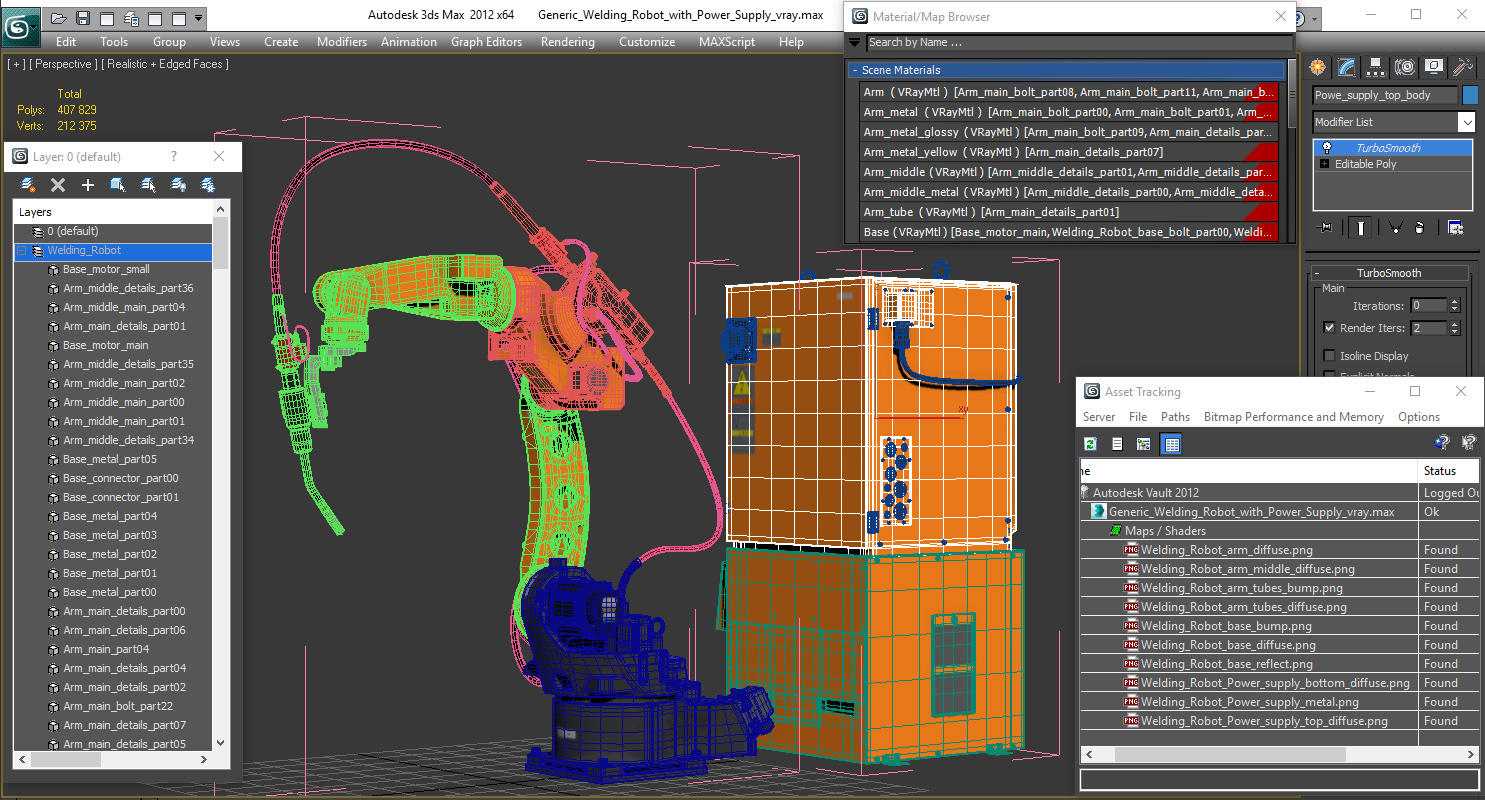Open the Edit menu
This screenshot has width=1485, height=800.
66,42
